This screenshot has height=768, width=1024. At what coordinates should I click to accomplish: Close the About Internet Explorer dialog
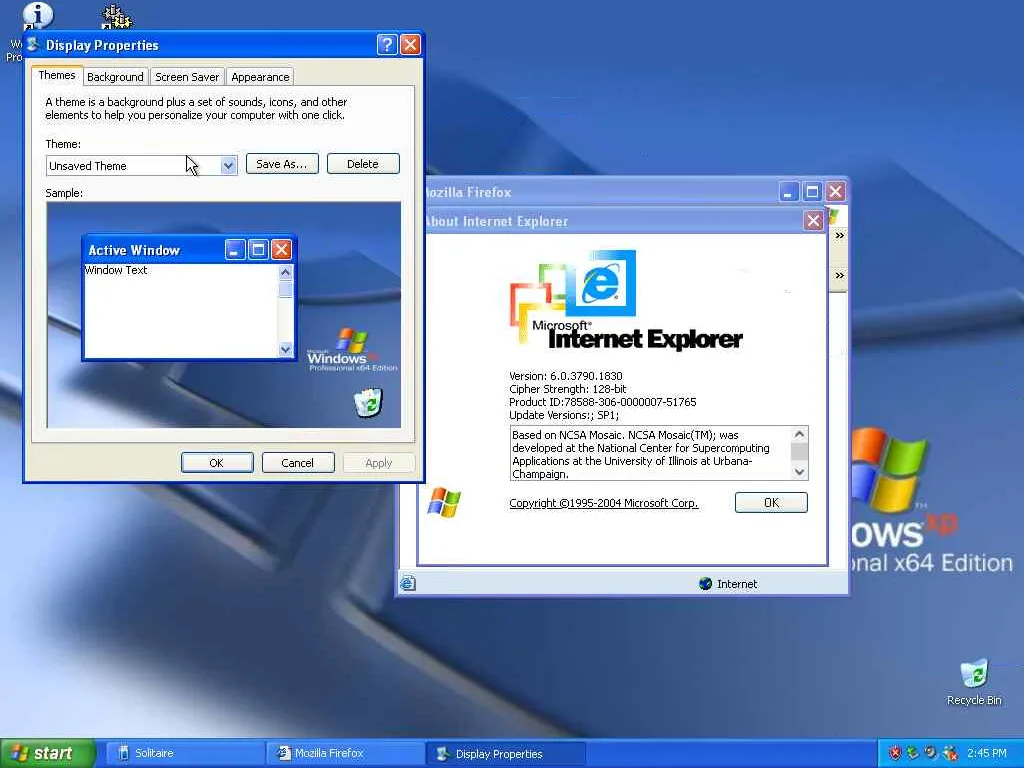pos(813,221)
